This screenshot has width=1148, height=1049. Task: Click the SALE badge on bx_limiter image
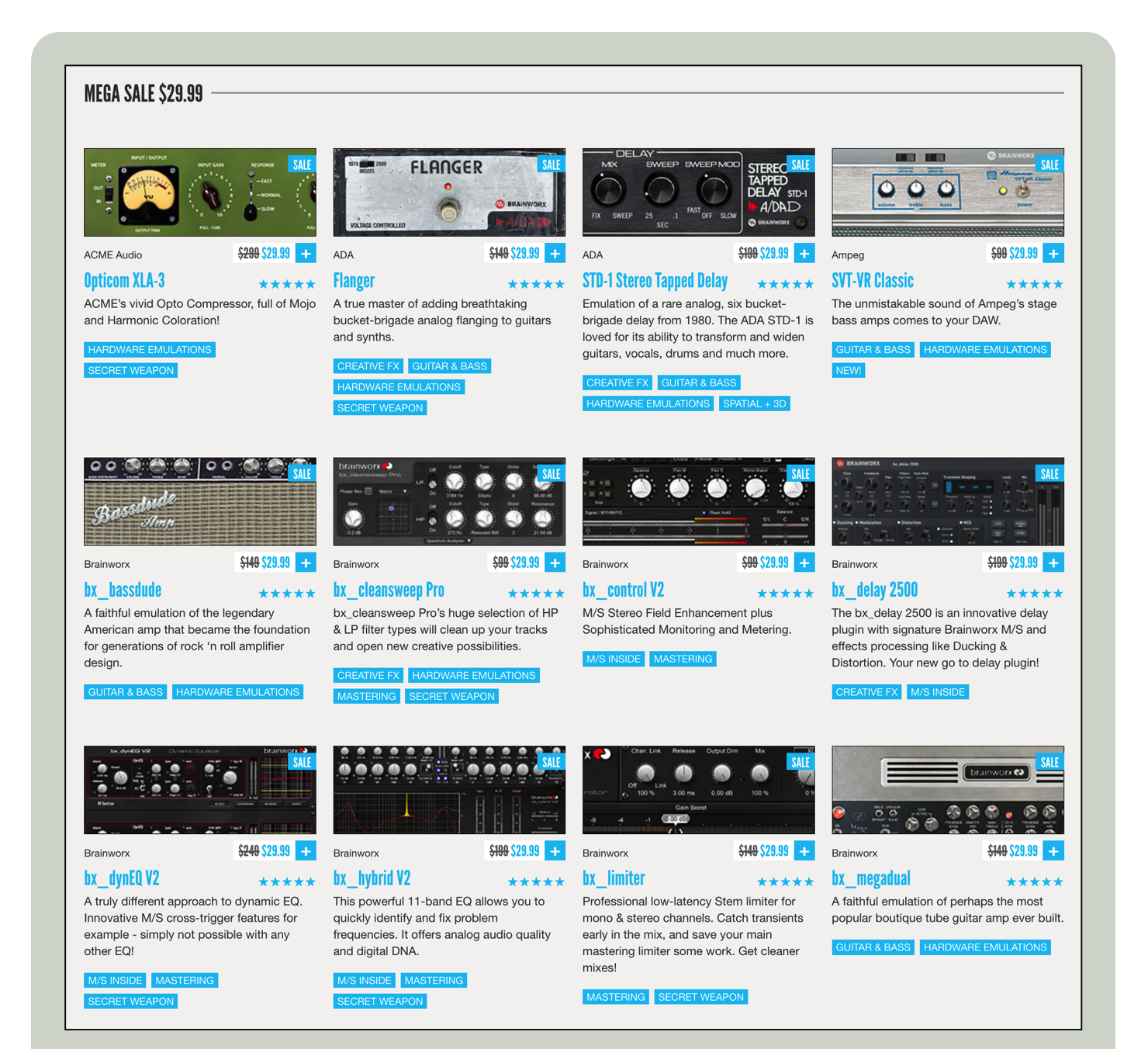pyautogui.click(x=800, y=763)
